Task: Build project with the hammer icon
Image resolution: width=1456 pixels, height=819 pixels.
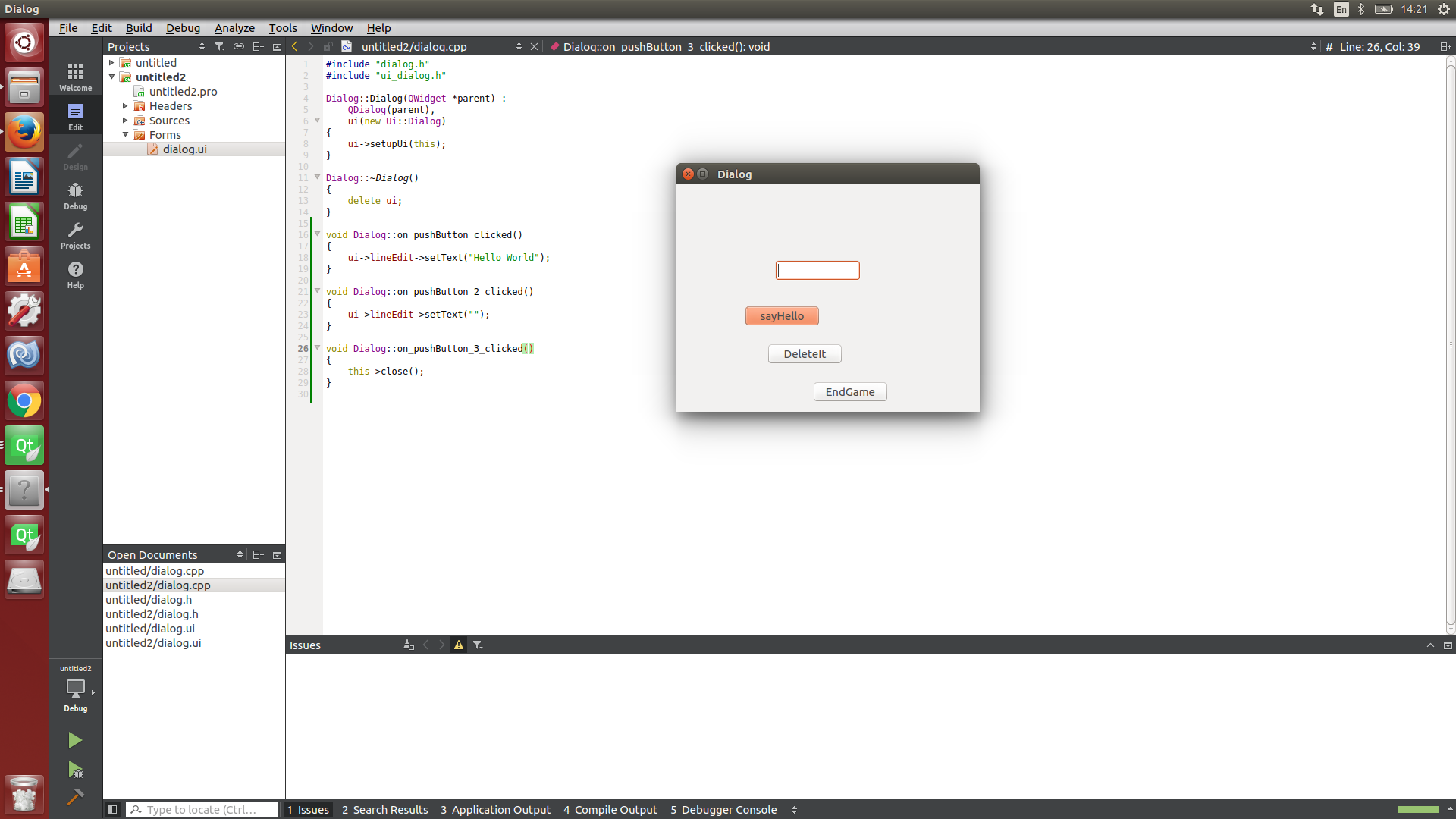Action: 75,797
